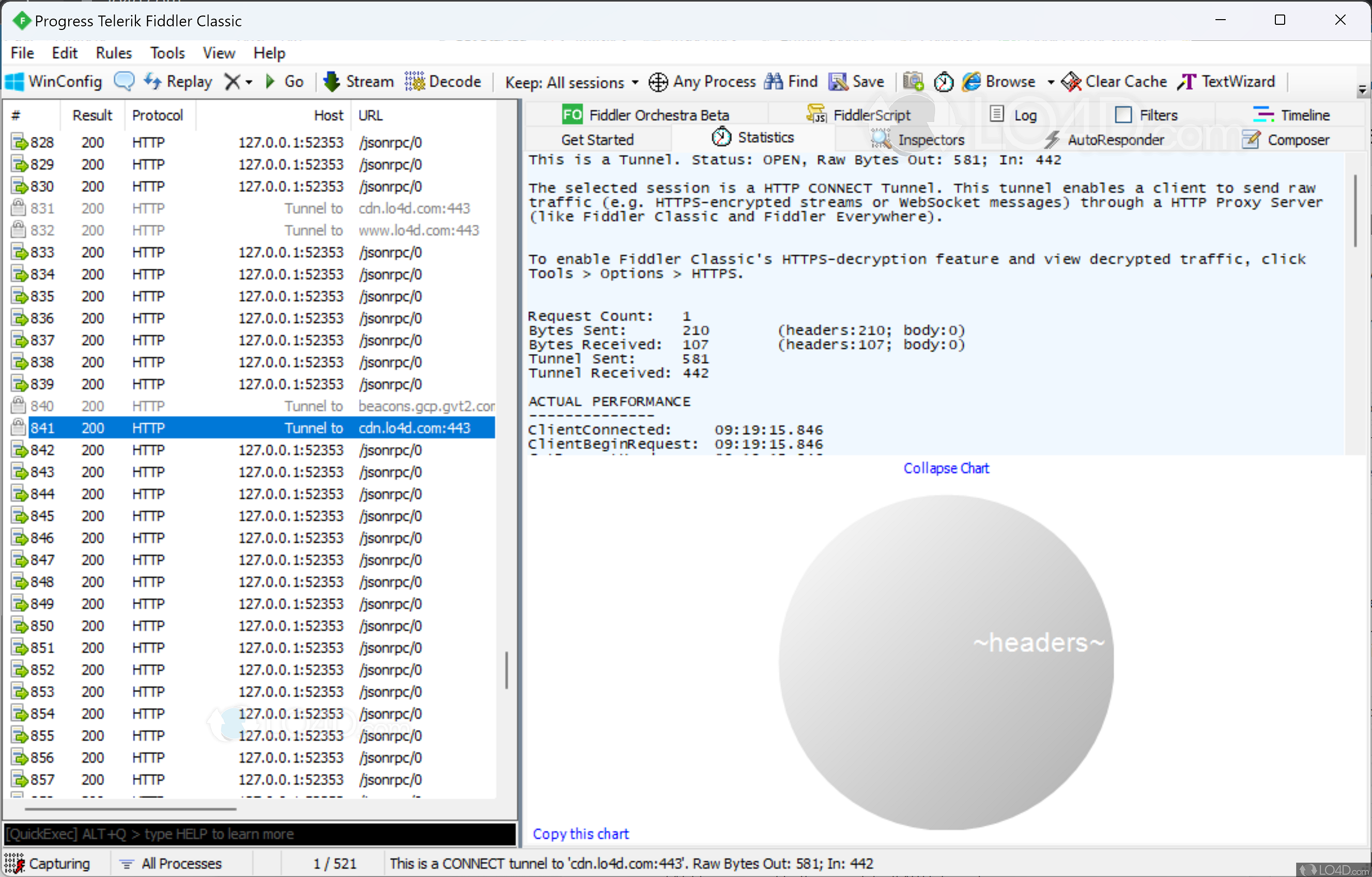1372x877 pixels.
Task: Click the headers pie chart
Action: tap(946, 662)
